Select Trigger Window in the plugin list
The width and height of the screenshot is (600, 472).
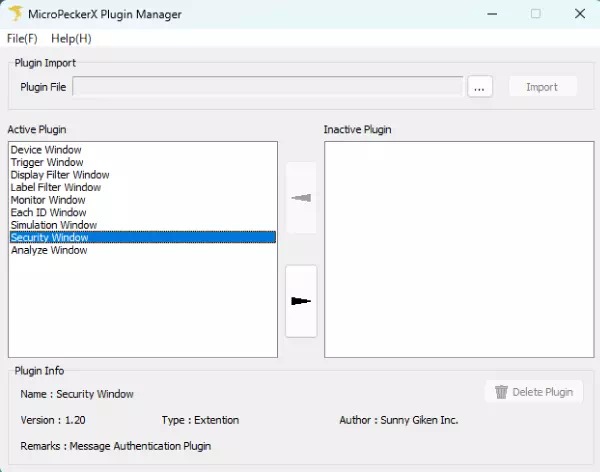point(47,162)
